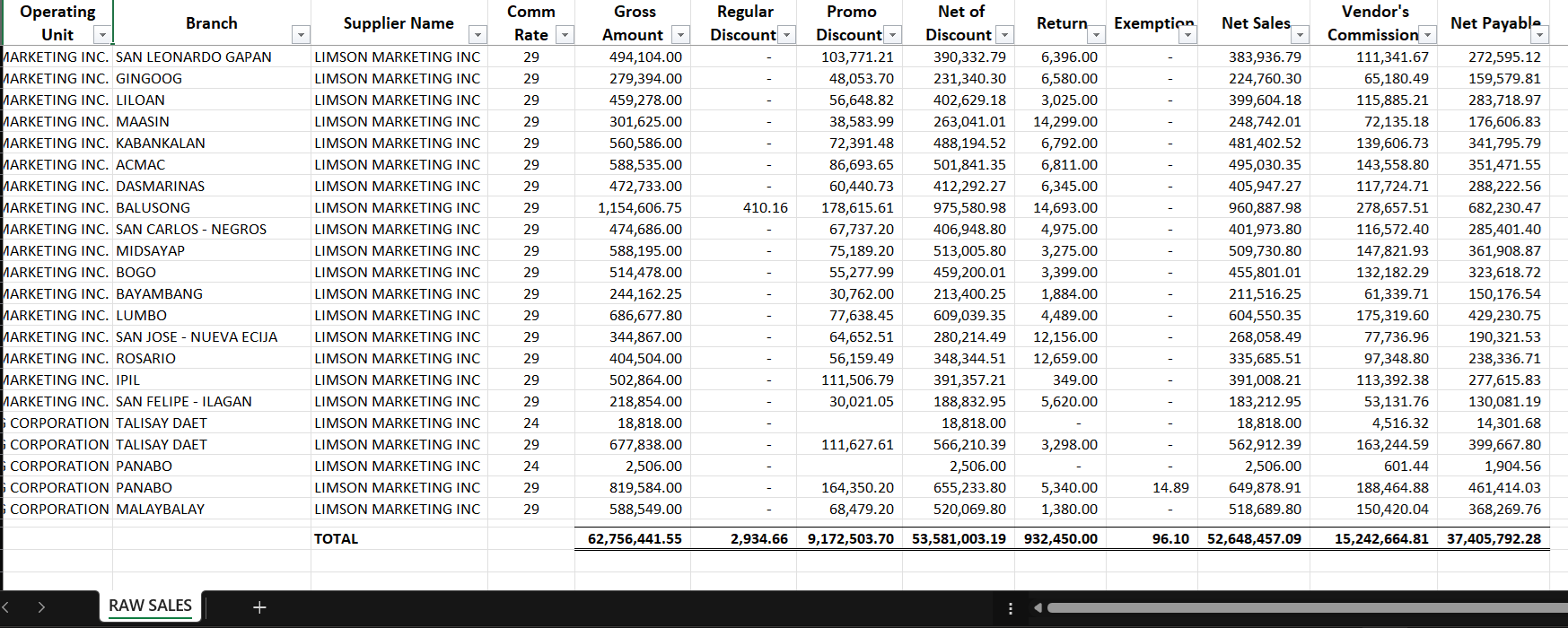
Task: Open the Promo Discount filter dropdown
Action: pyautogui.click(x=892, y=35)
